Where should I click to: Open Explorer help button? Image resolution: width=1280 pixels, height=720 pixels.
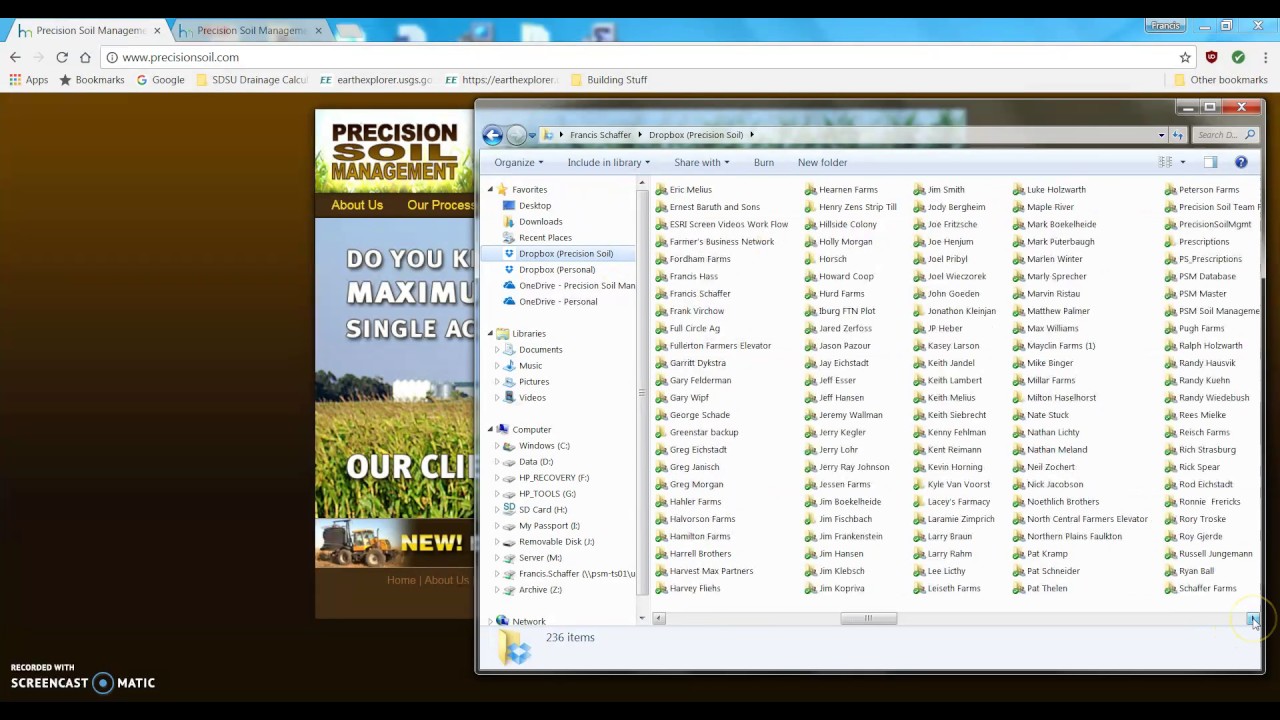(1241, 162)
